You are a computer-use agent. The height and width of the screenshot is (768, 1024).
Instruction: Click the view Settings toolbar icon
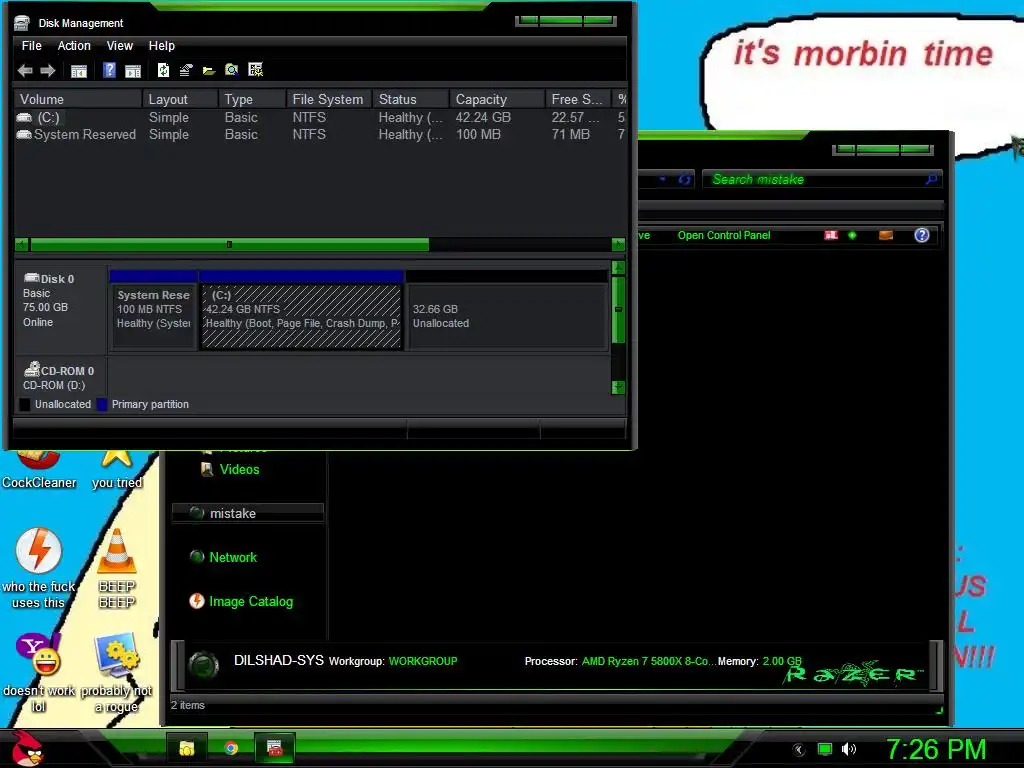[x=255, y=70]
